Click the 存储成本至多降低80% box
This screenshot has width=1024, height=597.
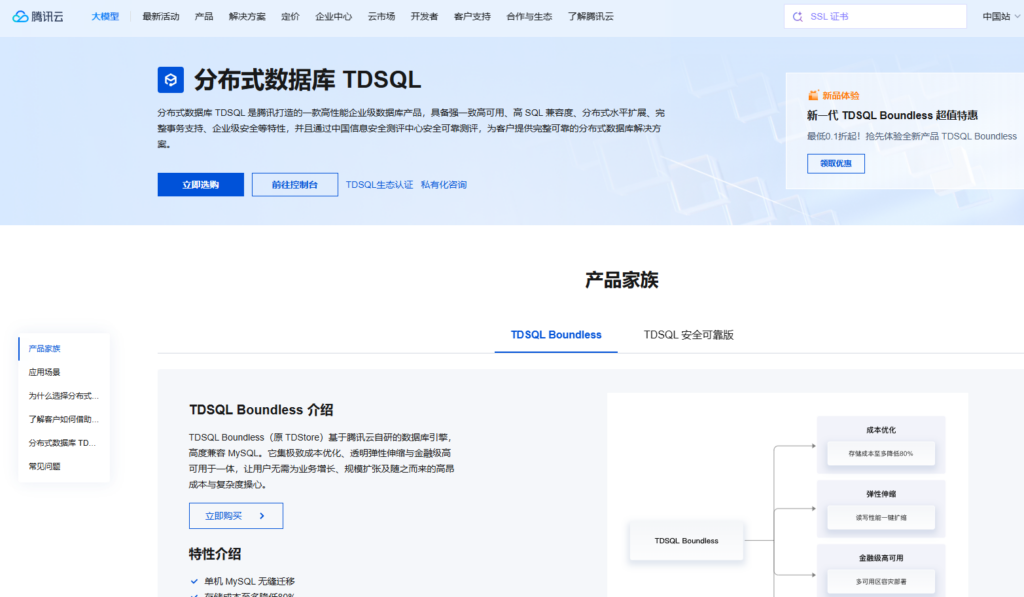[x=881, y=453]
